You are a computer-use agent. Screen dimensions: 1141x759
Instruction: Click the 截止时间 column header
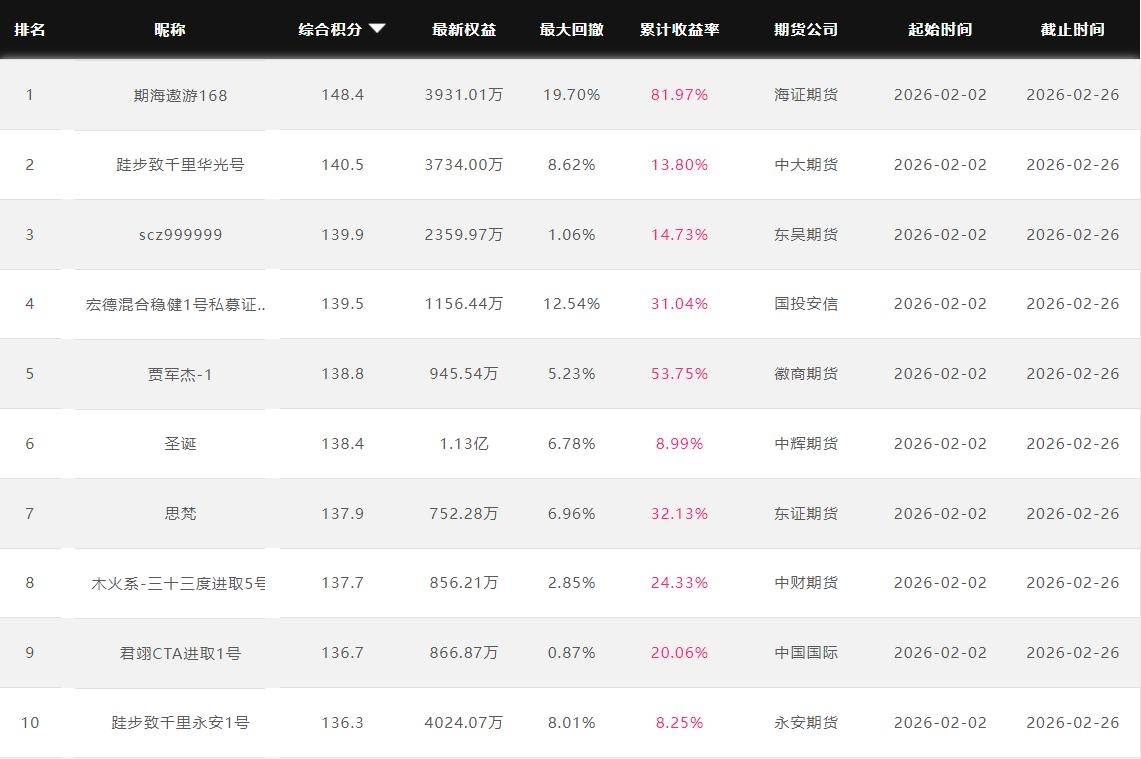tap(1072, 30)
